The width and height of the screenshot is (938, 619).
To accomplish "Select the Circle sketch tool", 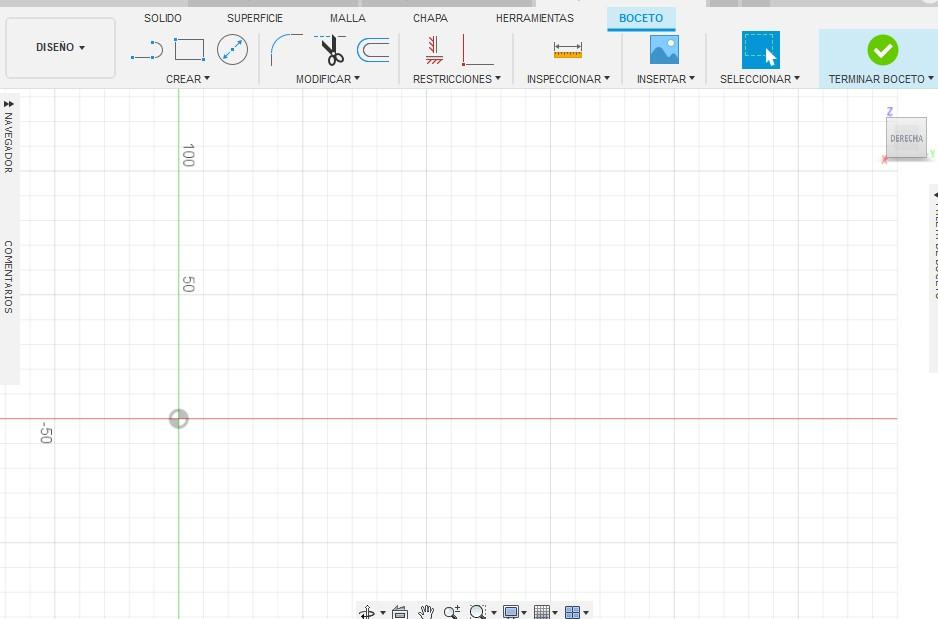I will [x=232, y=50].
